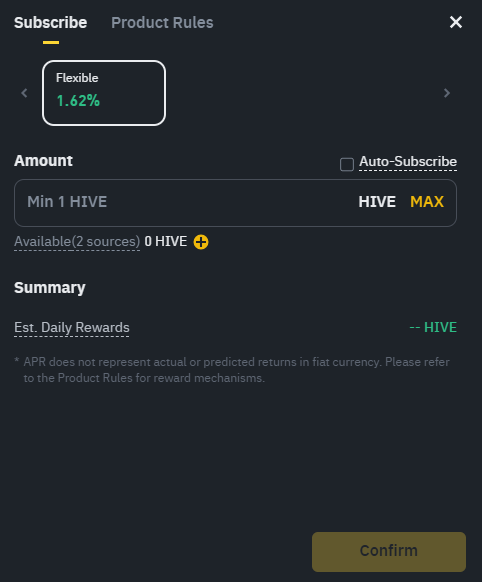Click the 0 HIVE available balance
Image resolution: width=482 pixels, height=582 pixels.
165,242
